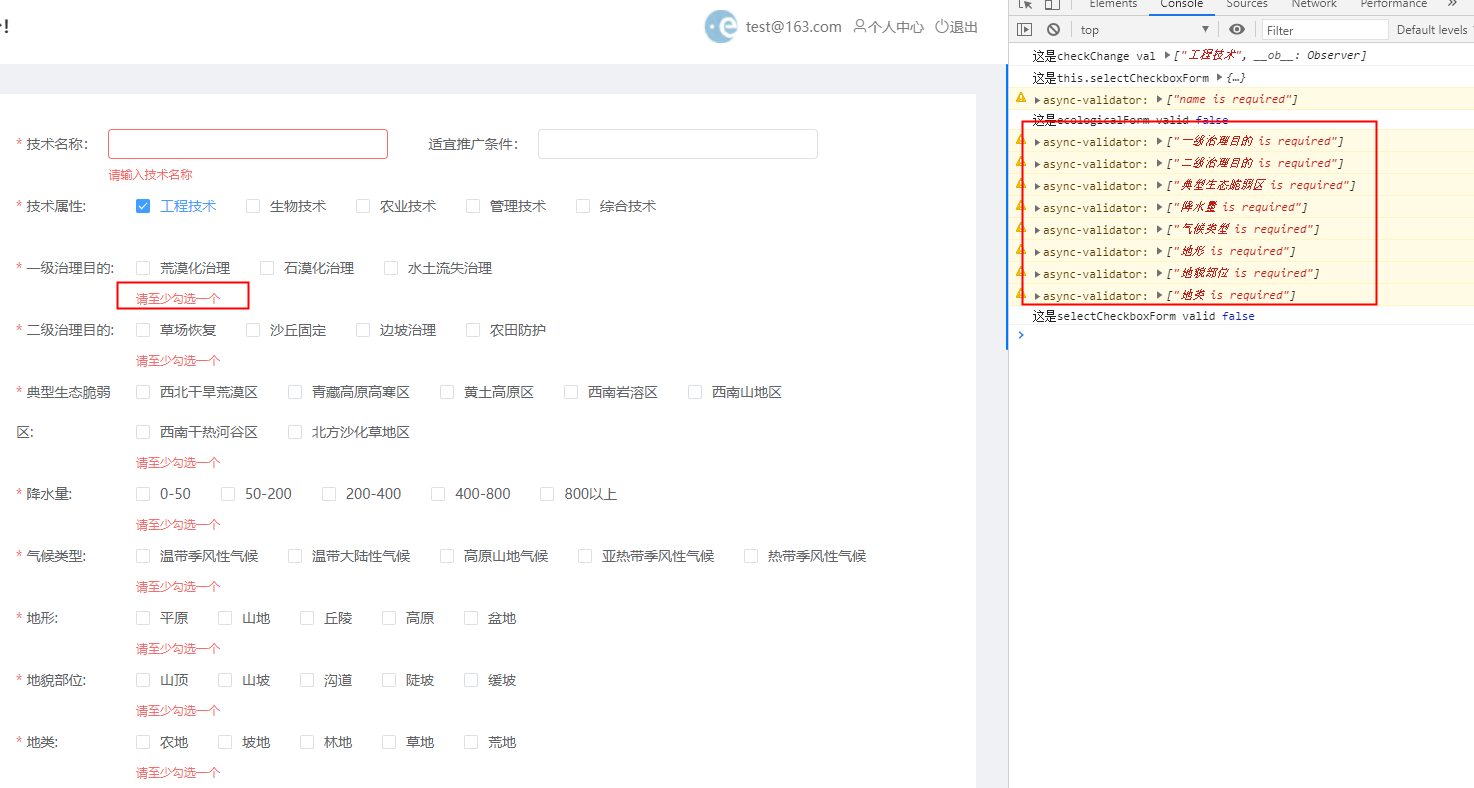
Task: Check the 农田防护 checkbox
Action: coord(473,330)
